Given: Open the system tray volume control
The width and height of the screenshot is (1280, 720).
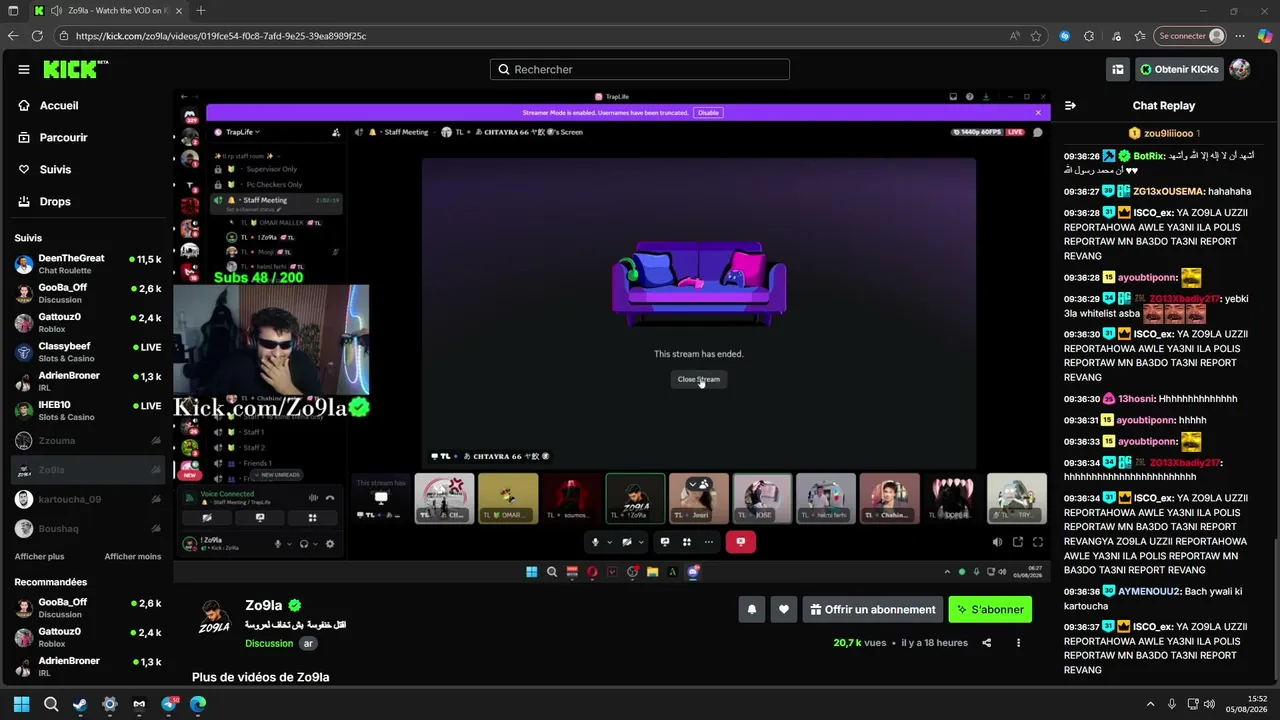Looking at the screenshot, I should click(x=1209, y=704).
